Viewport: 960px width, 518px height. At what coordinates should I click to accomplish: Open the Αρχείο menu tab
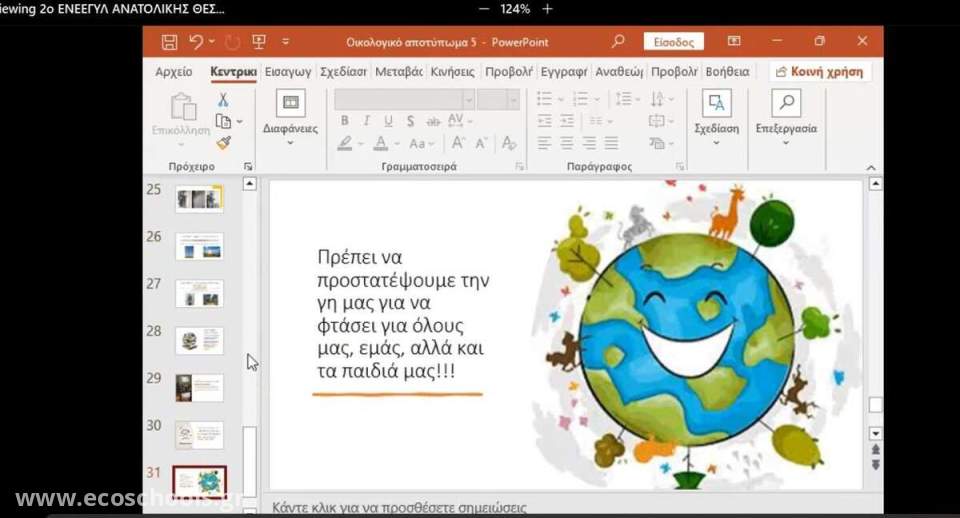(x=174, y=72)
